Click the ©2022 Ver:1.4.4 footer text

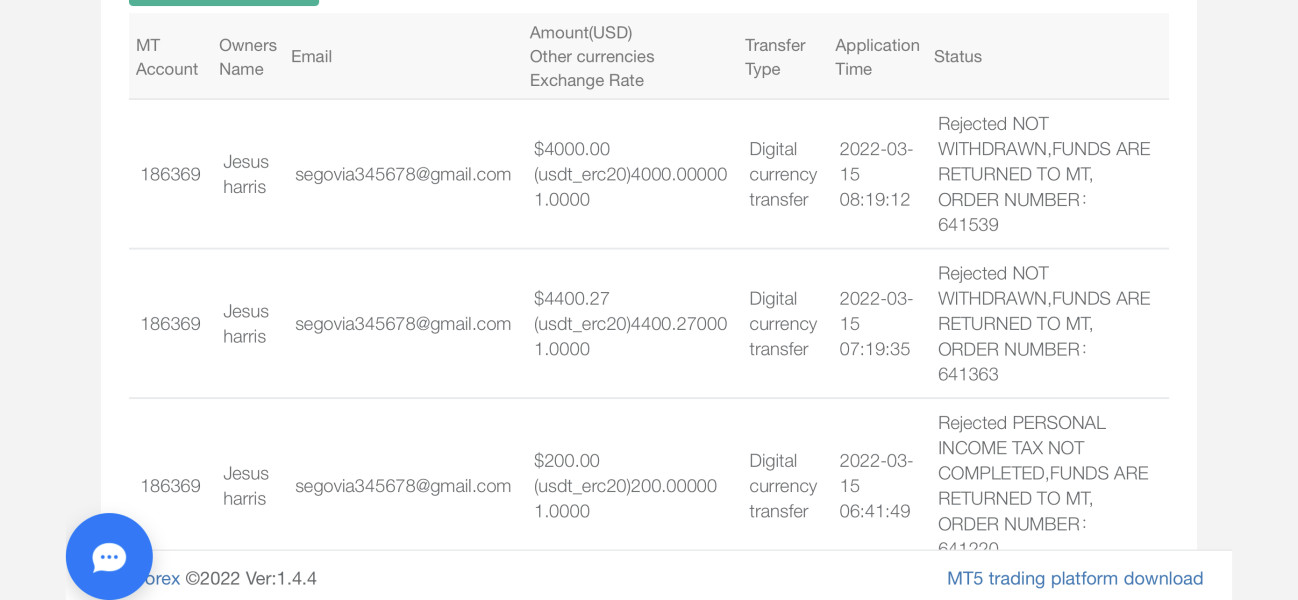[x=251, y=578]
